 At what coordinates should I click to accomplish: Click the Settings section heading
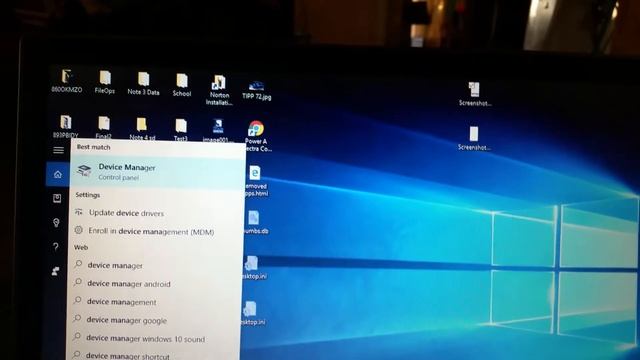pyautogui.click(x=87, y=195)
